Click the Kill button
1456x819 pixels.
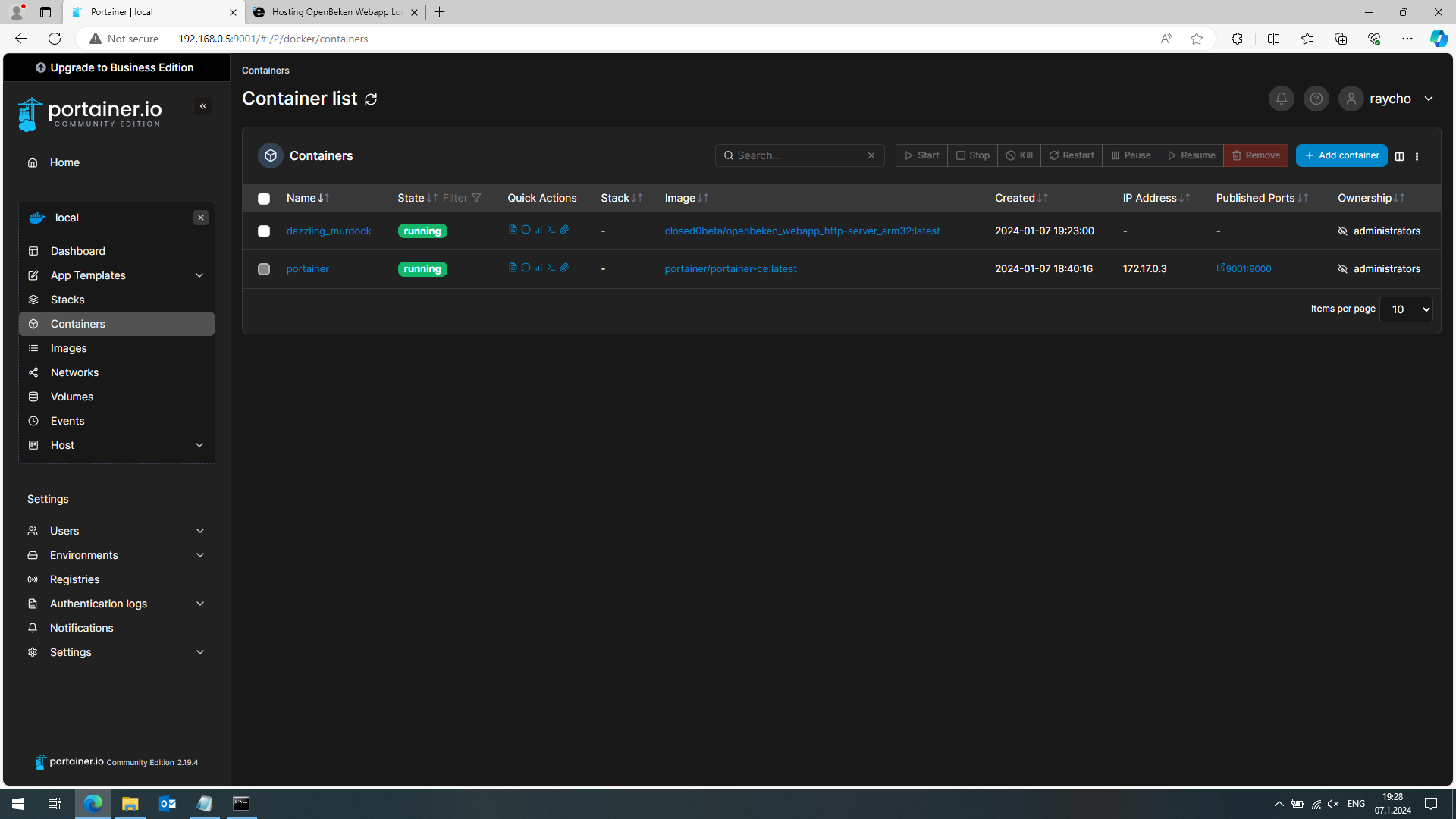point(1019,155)
